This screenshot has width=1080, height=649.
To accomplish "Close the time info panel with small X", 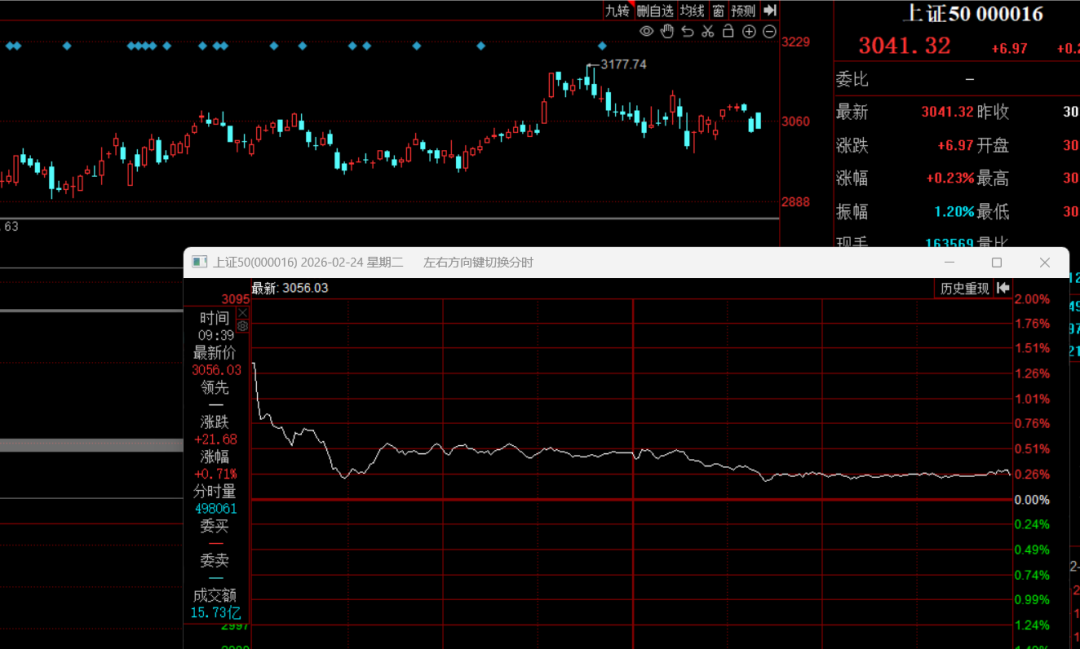I will (242, 313).
